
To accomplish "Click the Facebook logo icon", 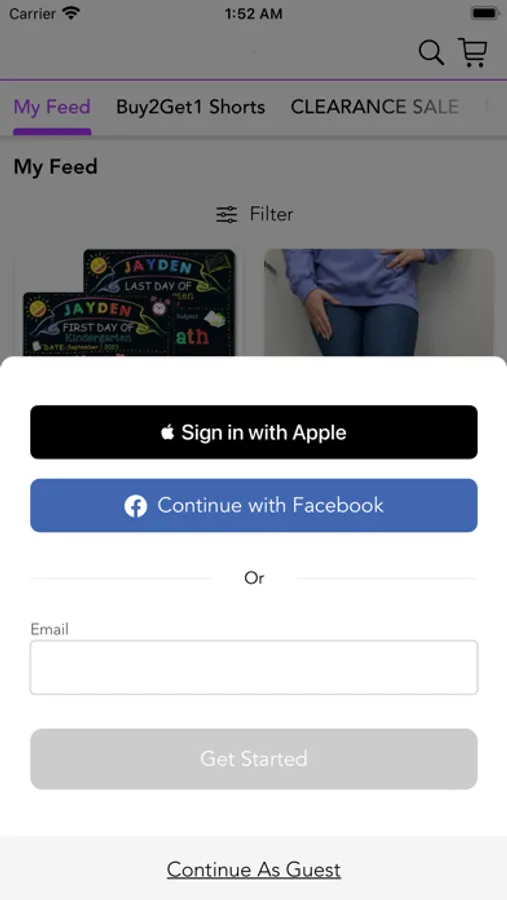I will [136, 506].
